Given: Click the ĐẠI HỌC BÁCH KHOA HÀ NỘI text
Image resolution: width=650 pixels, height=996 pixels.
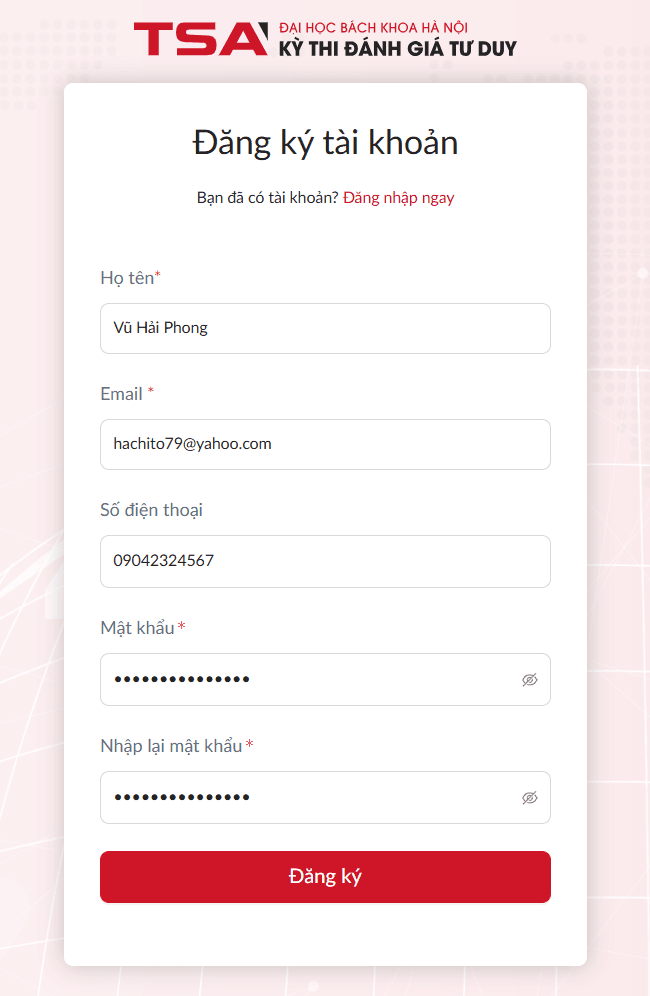Looking at the screenshot, I should 374,27.
